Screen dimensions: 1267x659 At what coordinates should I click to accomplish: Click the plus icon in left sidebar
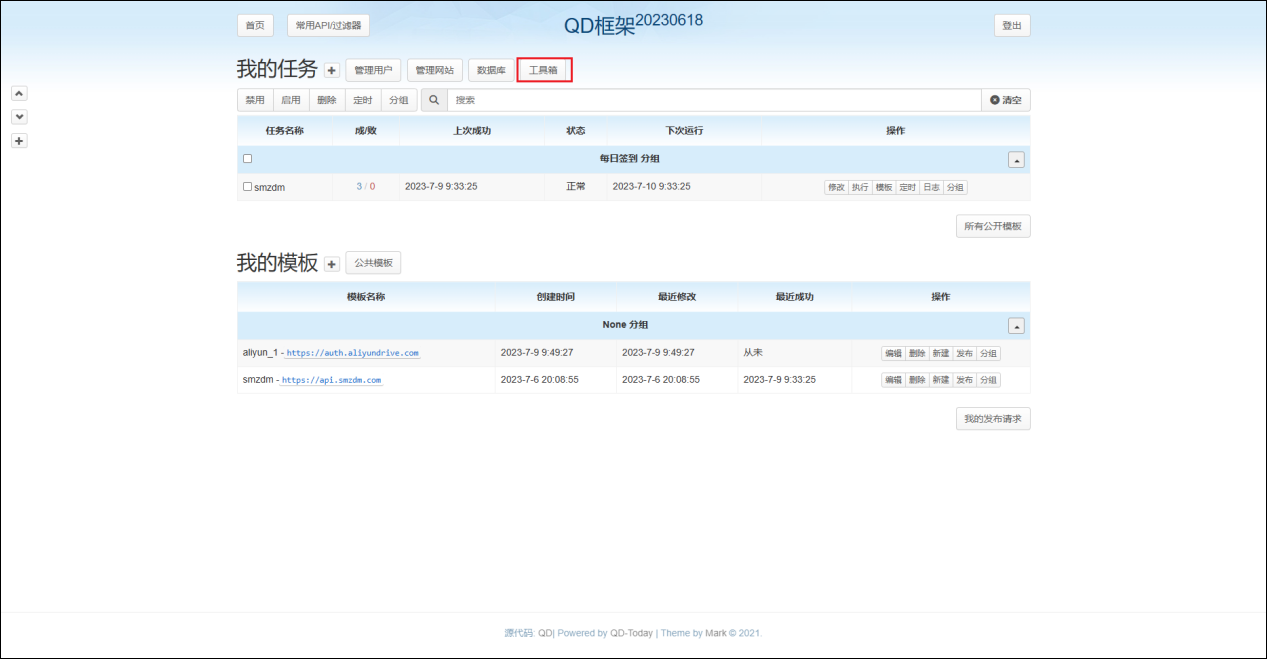[x=19, y=141]
